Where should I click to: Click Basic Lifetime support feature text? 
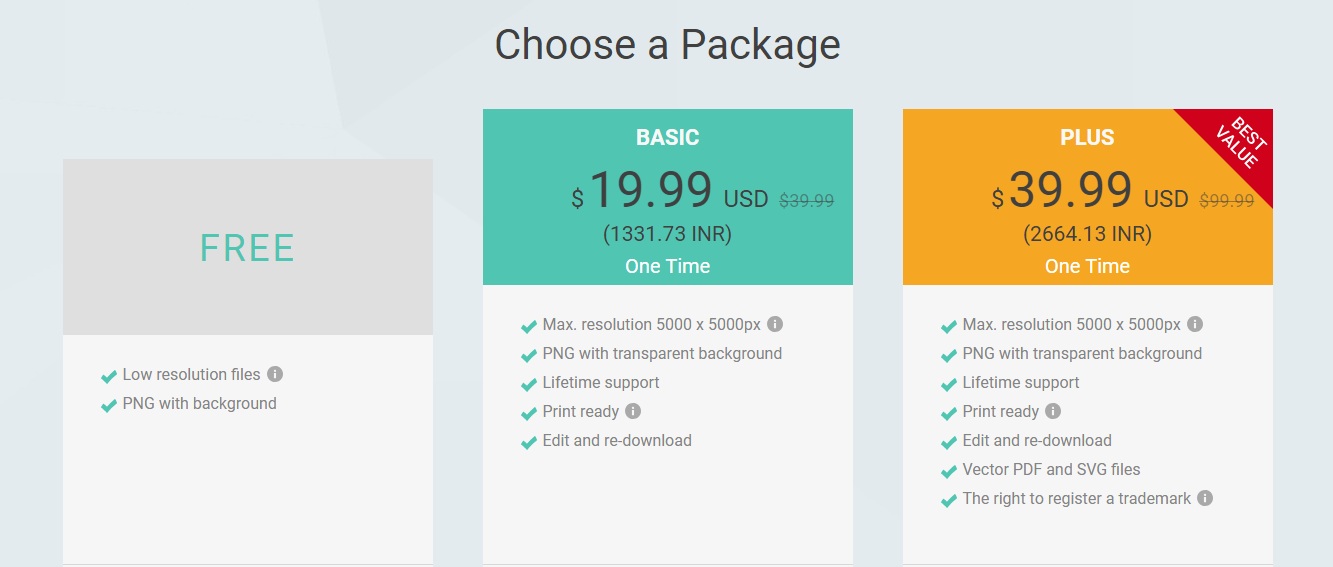point(601,382)
